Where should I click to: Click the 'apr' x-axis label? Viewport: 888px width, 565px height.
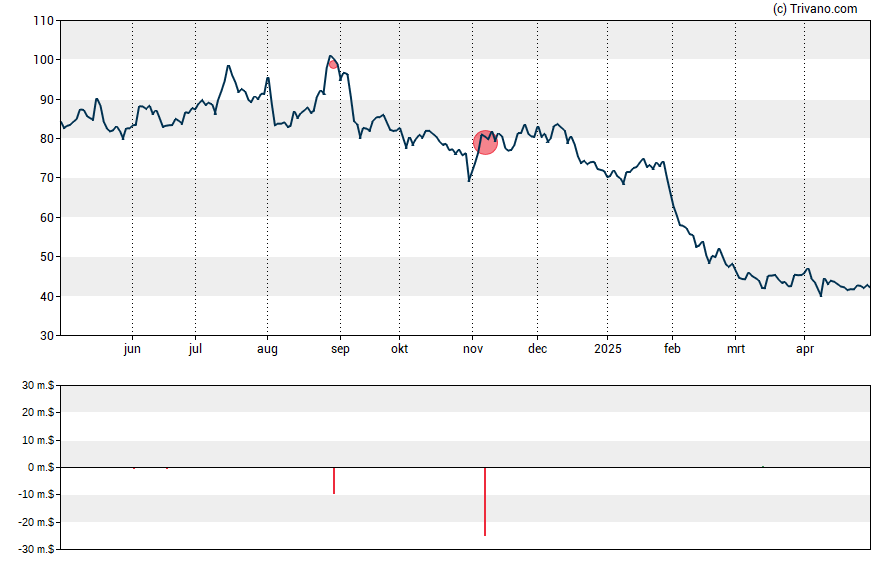[x=805, y=349]
